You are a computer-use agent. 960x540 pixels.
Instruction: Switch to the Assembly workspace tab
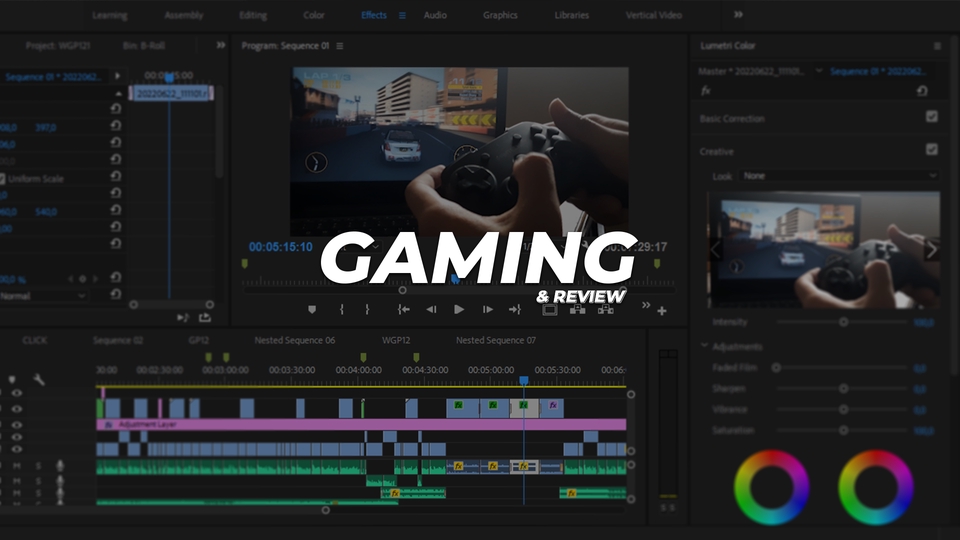(x=184, y=15)
